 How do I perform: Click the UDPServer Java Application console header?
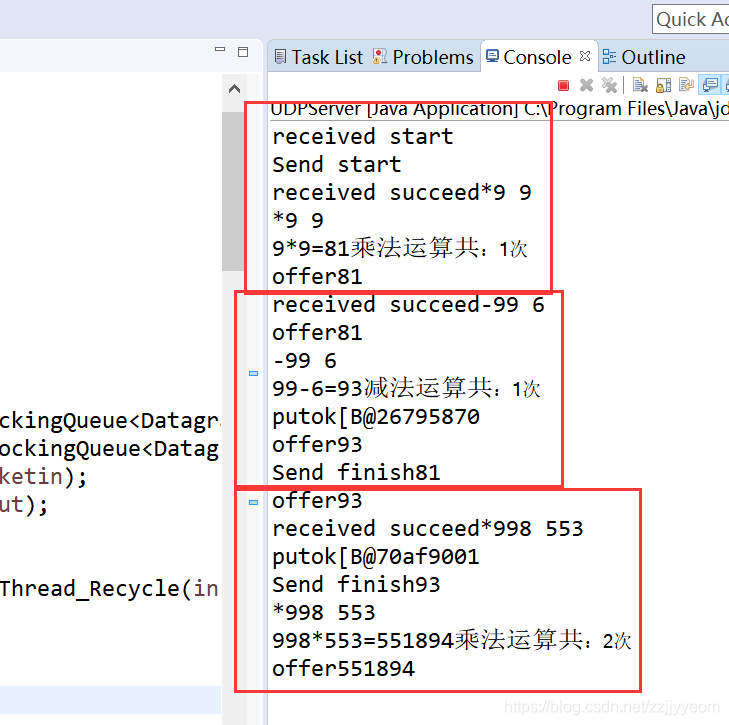[x=500, y=109]
